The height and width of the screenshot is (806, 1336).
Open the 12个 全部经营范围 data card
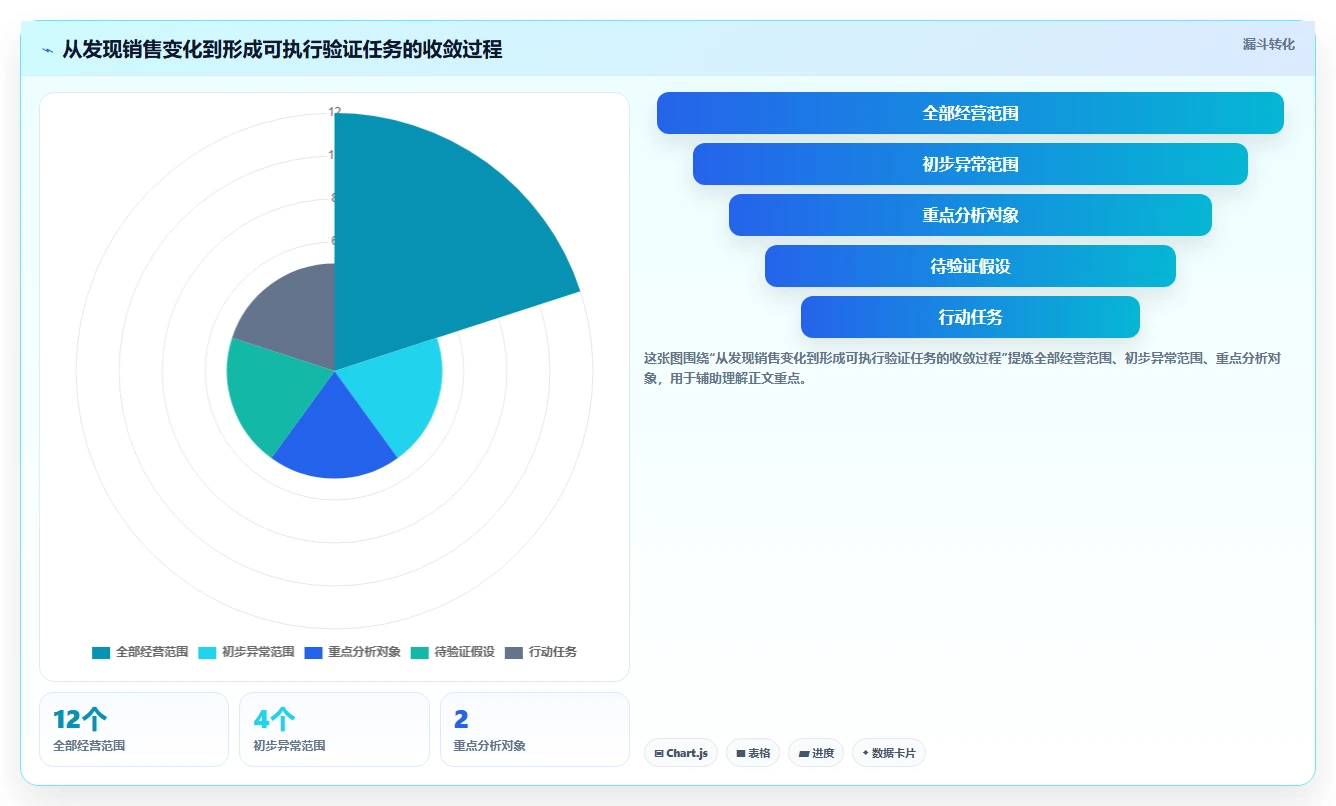134,729
